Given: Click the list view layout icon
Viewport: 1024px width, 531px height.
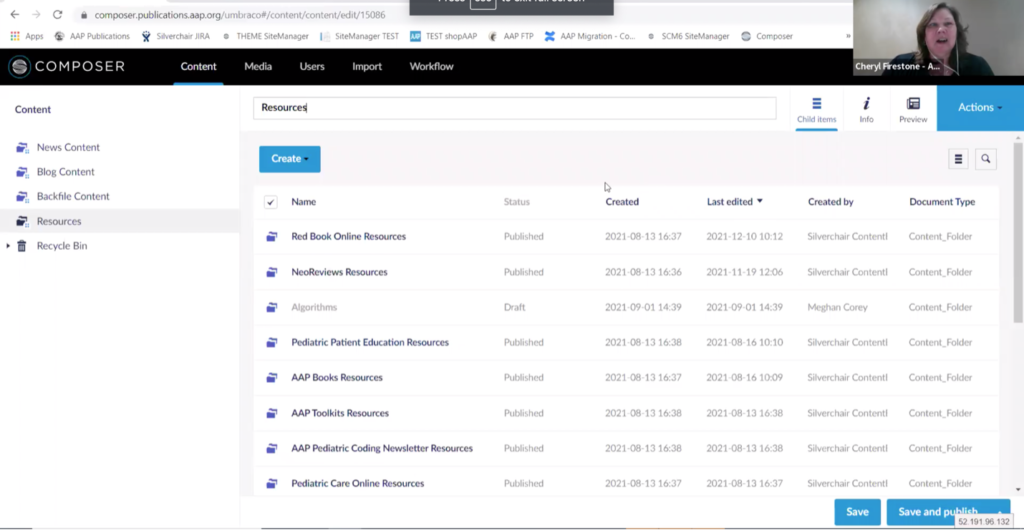Looking at the screenshot, I should tap(958, 159).
